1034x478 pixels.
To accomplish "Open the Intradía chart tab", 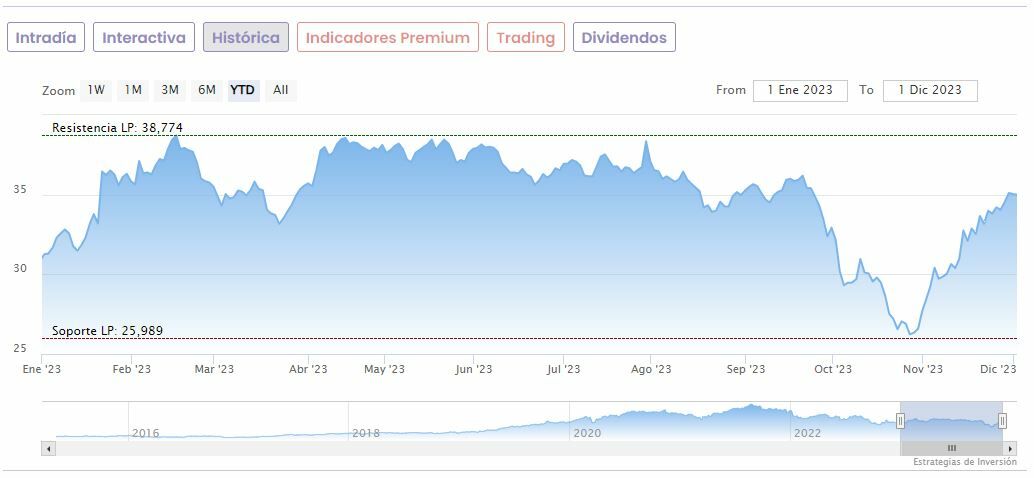I will (46, 38).
